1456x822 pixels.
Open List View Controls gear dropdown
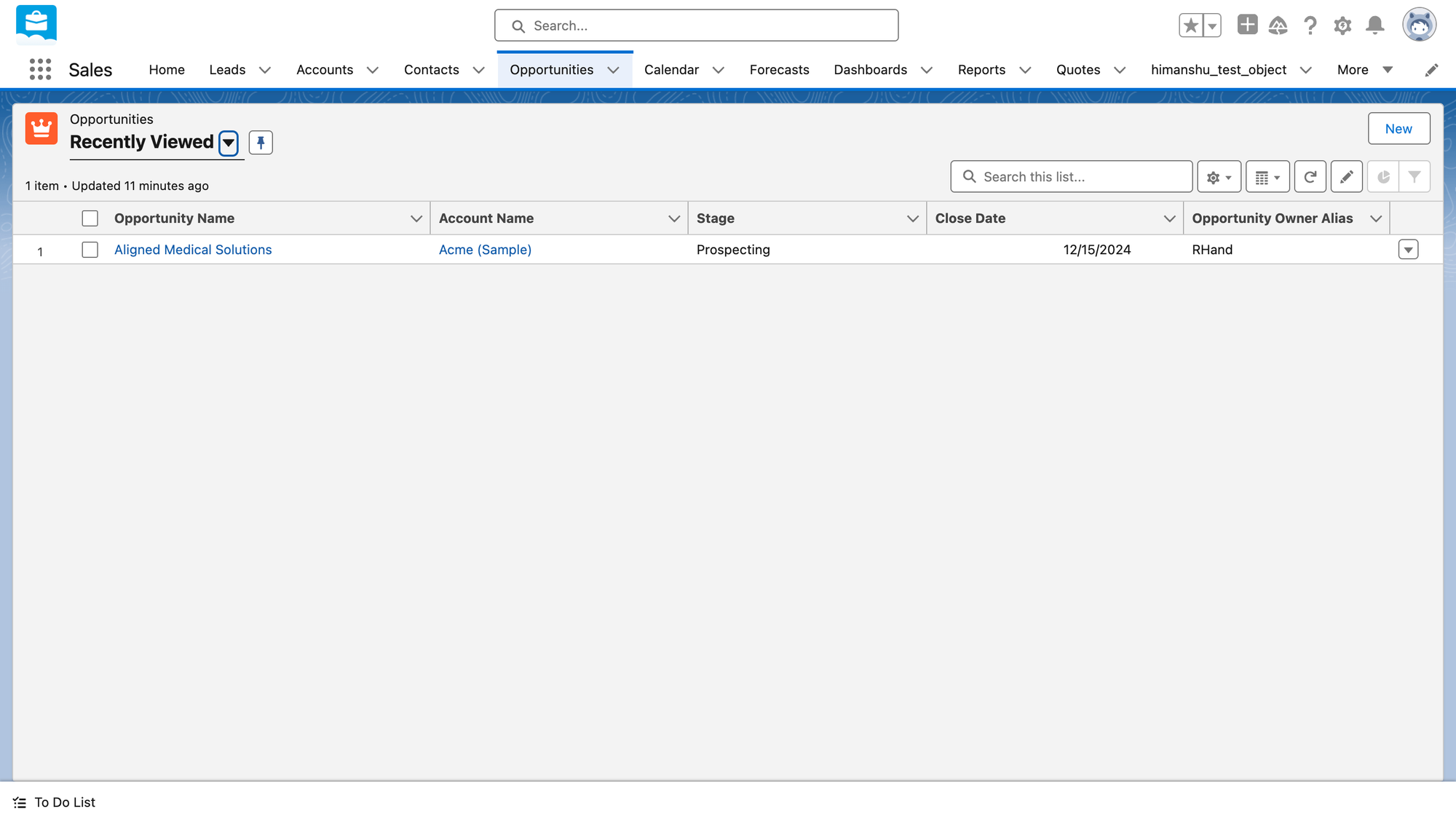1219,177
